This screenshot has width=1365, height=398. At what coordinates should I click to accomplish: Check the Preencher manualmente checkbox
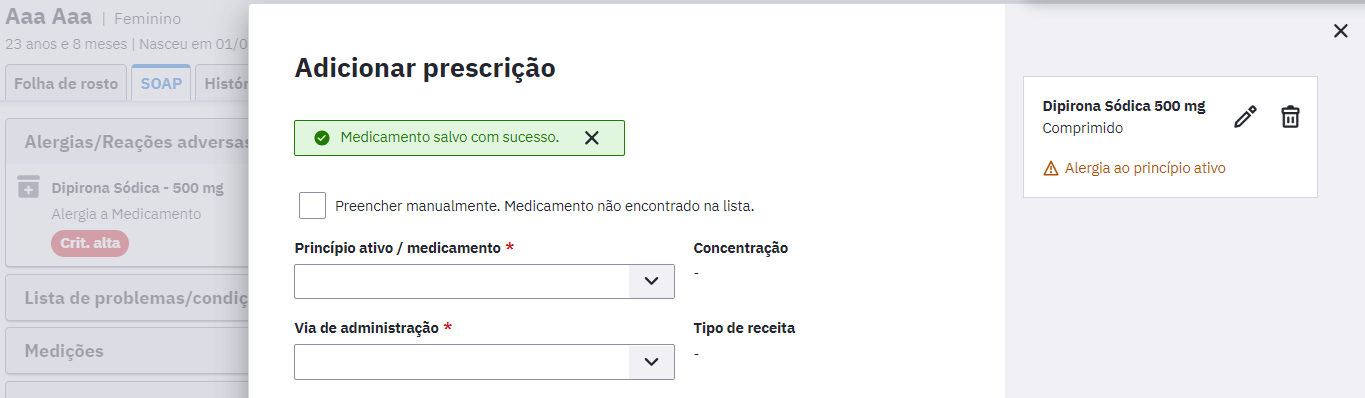(x=312, y=205)
